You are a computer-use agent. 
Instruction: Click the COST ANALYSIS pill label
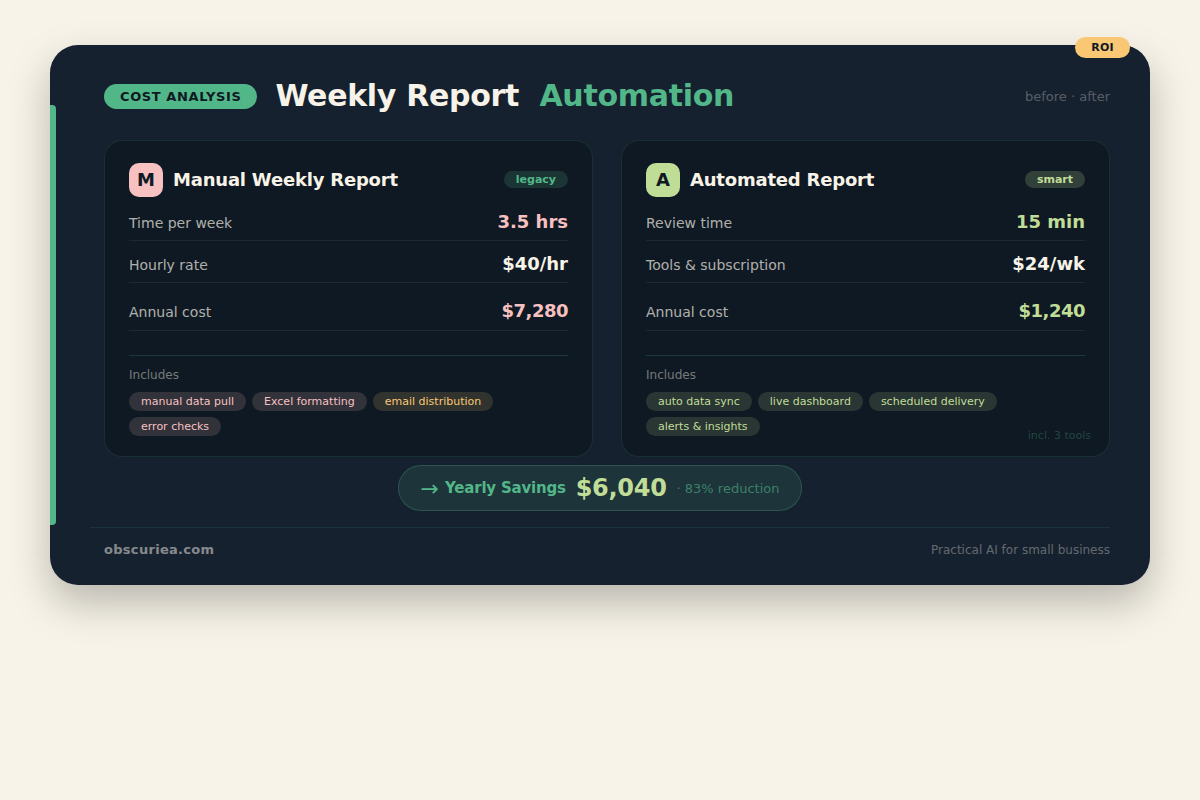(180, 97)
